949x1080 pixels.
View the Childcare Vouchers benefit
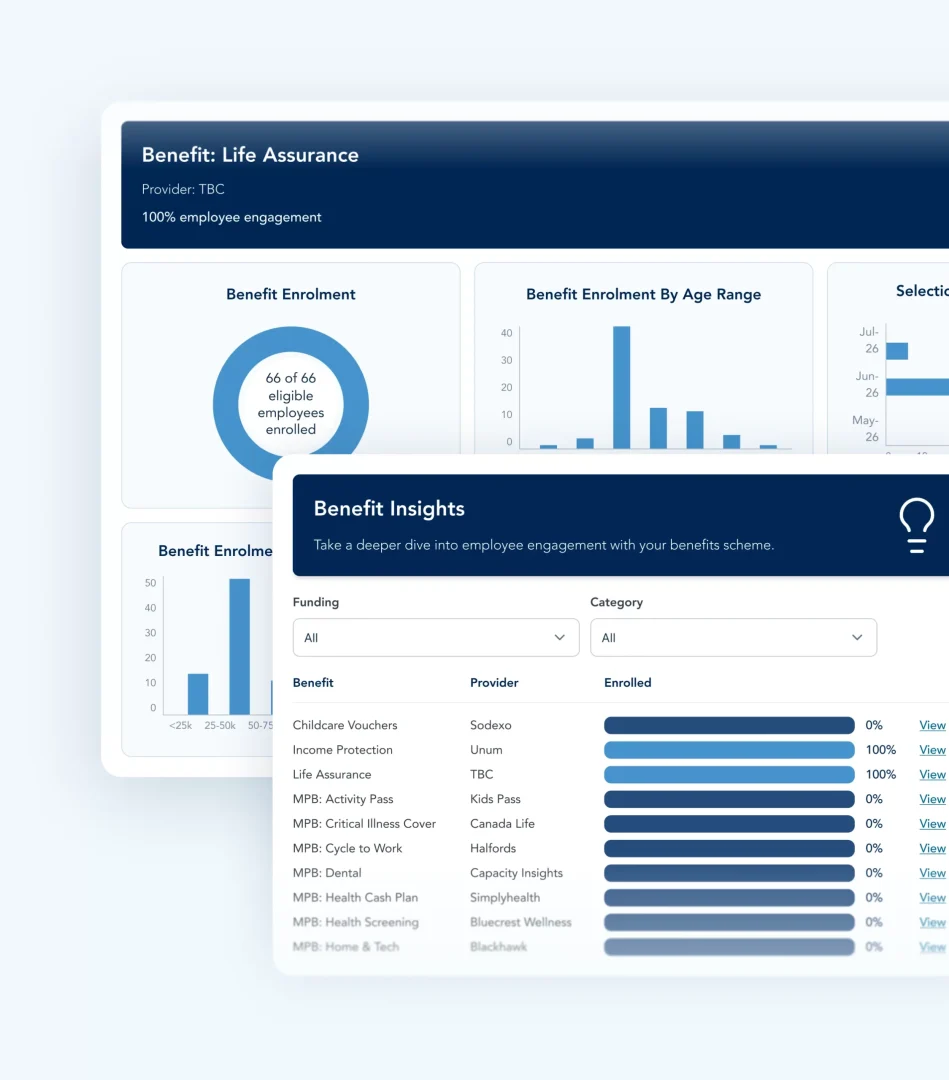click(x=932, y=725)
